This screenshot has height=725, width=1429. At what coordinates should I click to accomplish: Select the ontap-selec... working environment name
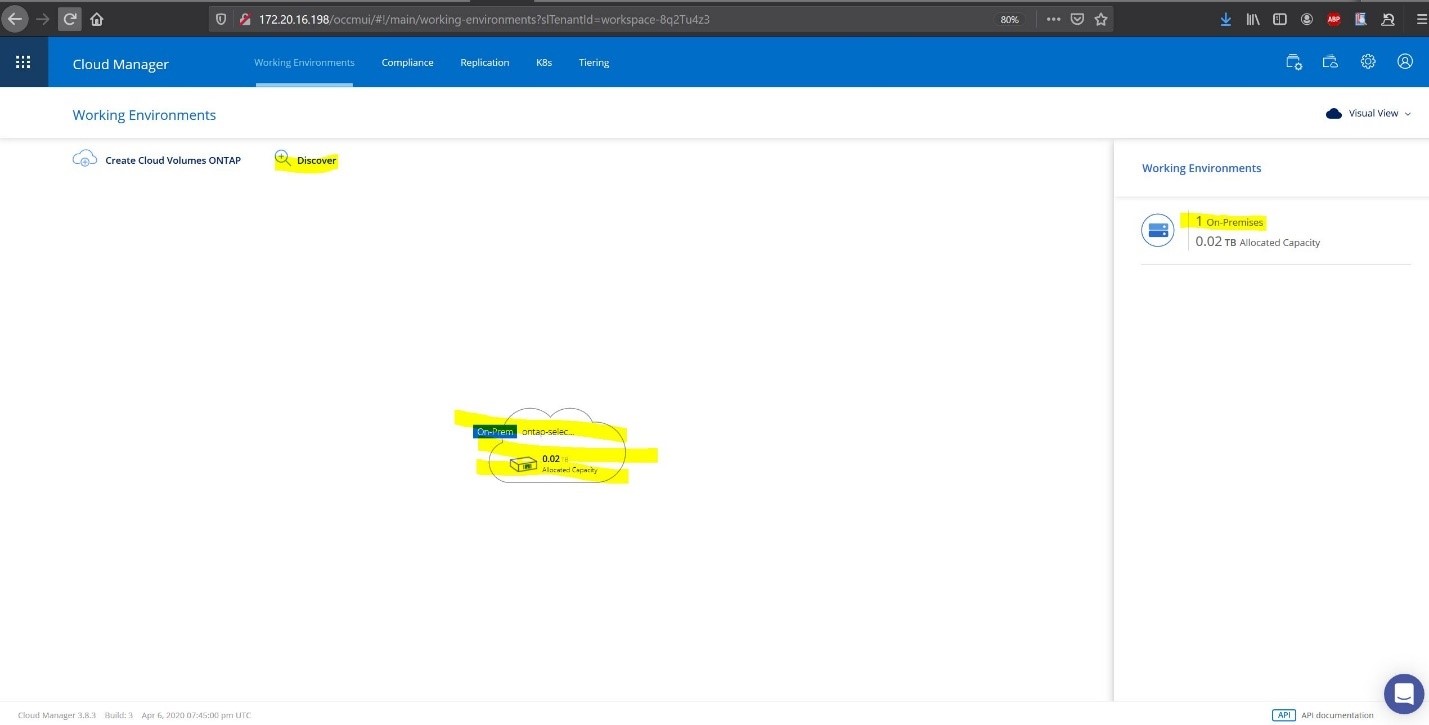point(548,432)
